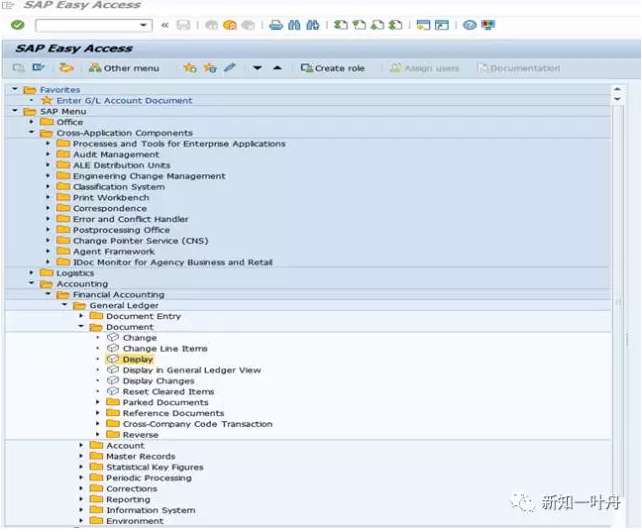Click the Other menu button

point(124,68)
